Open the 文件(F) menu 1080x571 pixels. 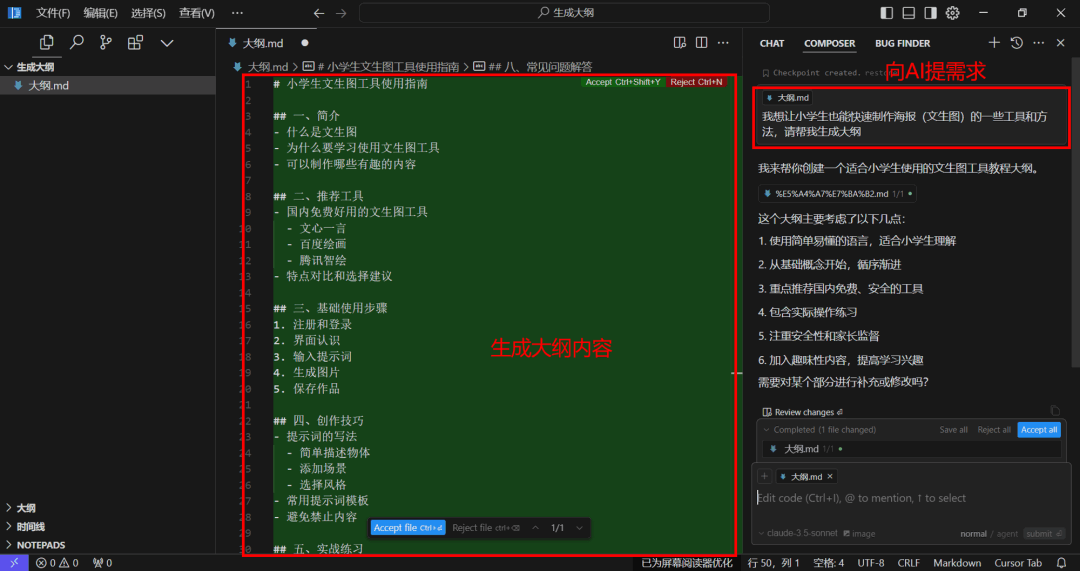coord(53,12)
